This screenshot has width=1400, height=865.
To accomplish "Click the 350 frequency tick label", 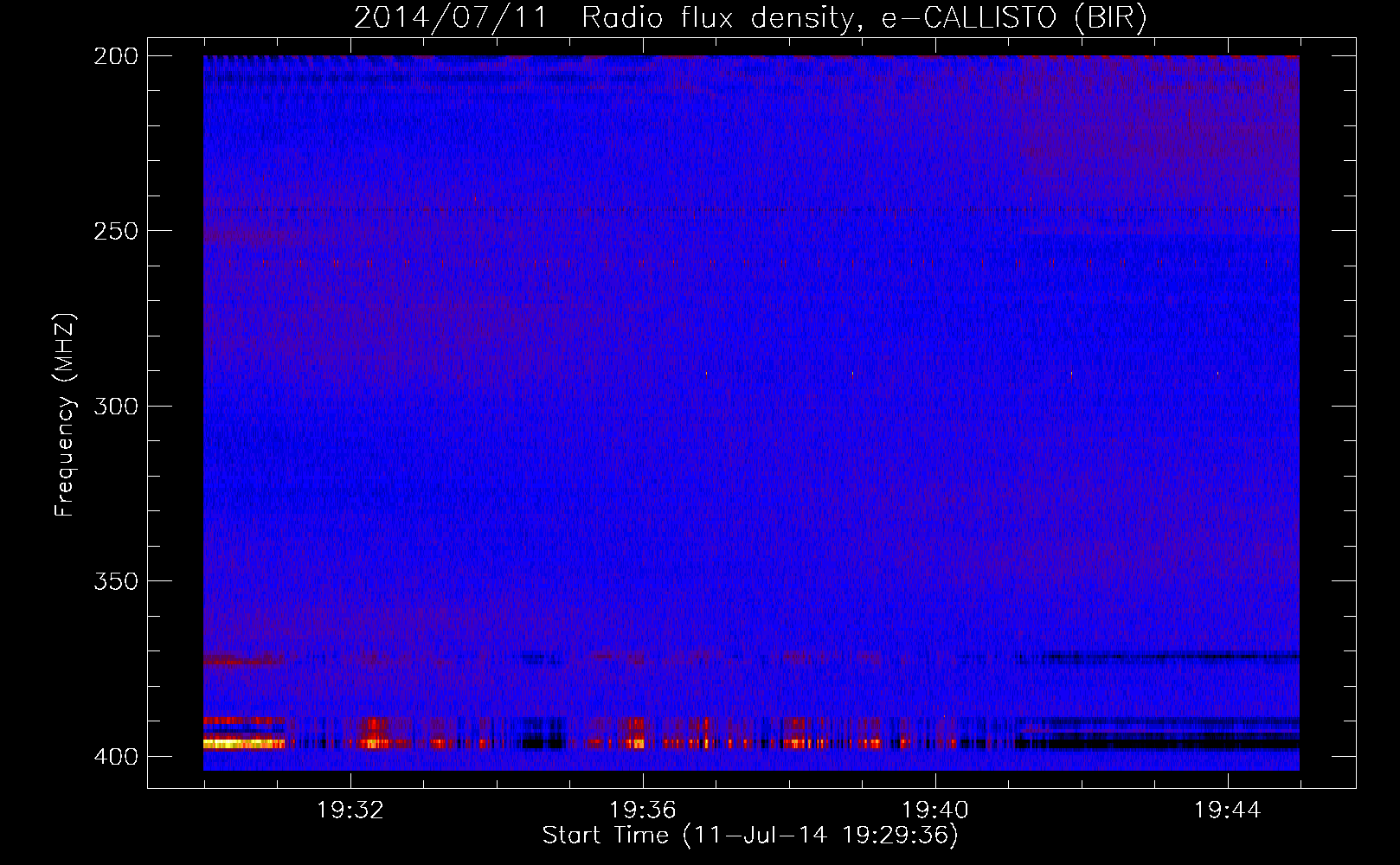I will [115, 580].
